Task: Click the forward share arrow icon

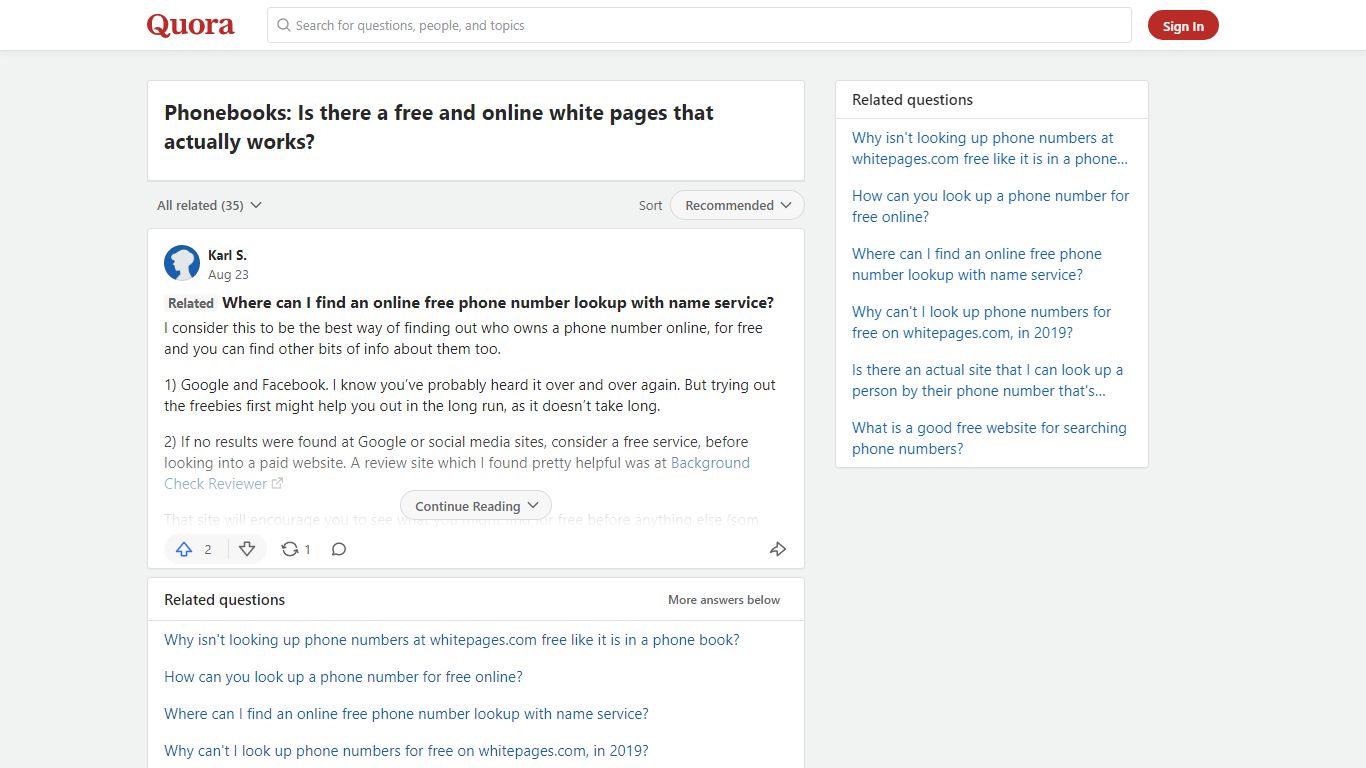Action: tap(778, 549)
